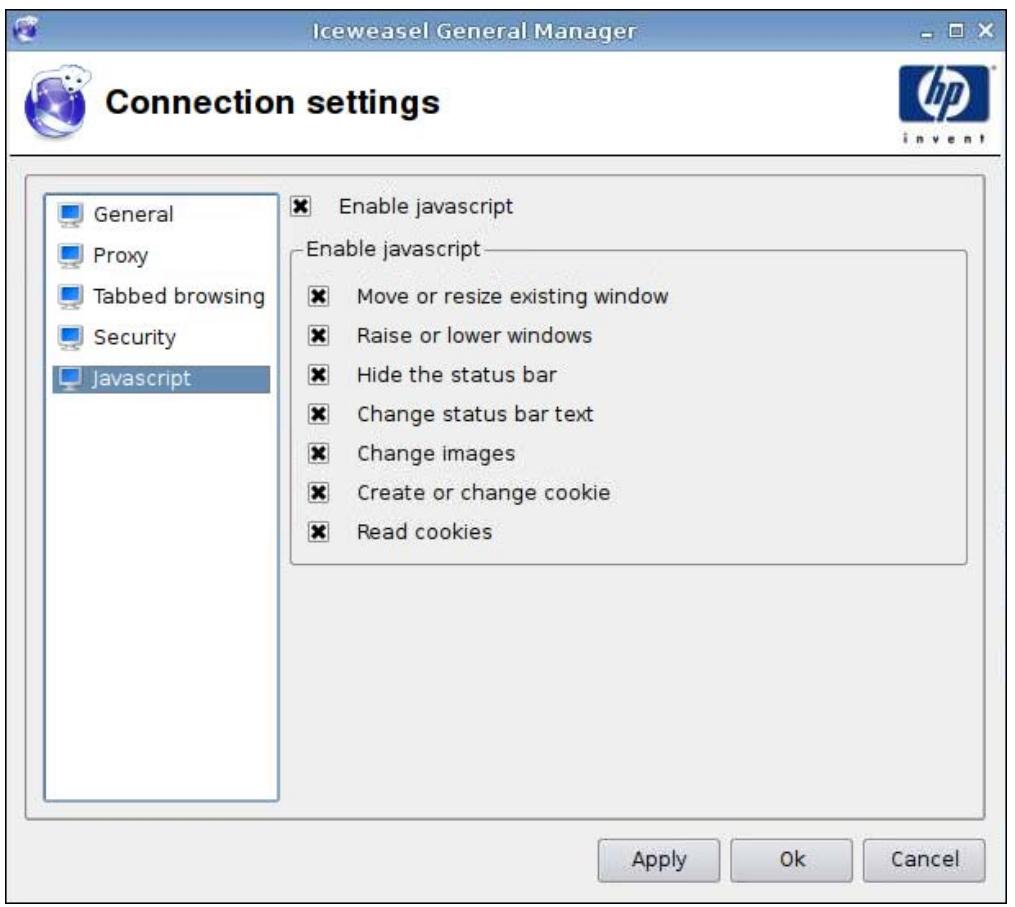The height and width of the screenshot is (907, 1015).
Task: Uncheck Create or change cookie
Action: coord(318,493)
